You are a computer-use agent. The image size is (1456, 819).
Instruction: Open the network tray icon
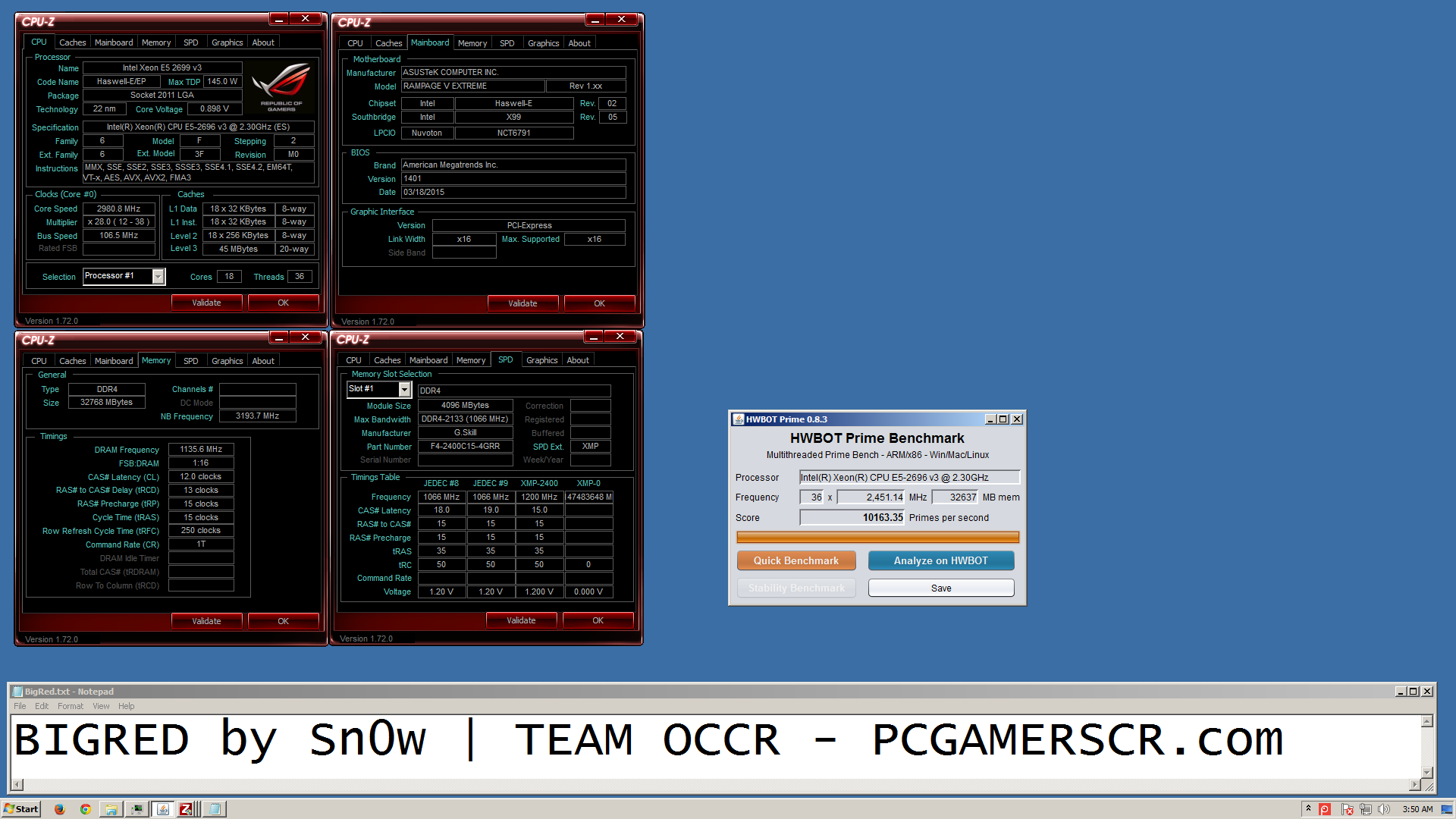coord(1365,809)
